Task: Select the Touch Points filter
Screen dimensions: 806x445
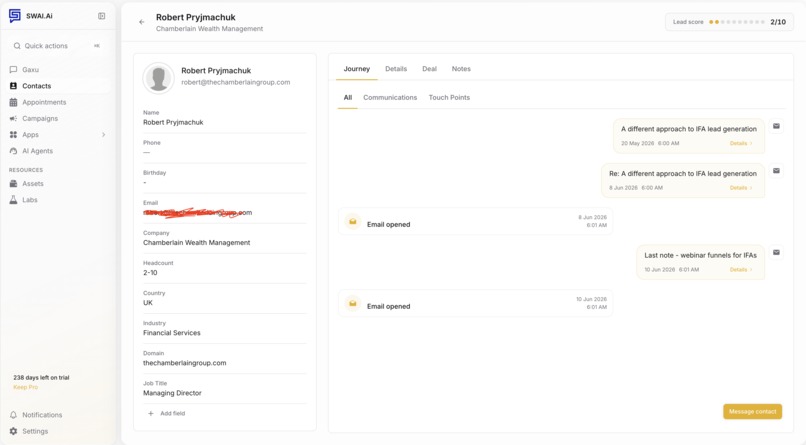Action: click(449, 98)
